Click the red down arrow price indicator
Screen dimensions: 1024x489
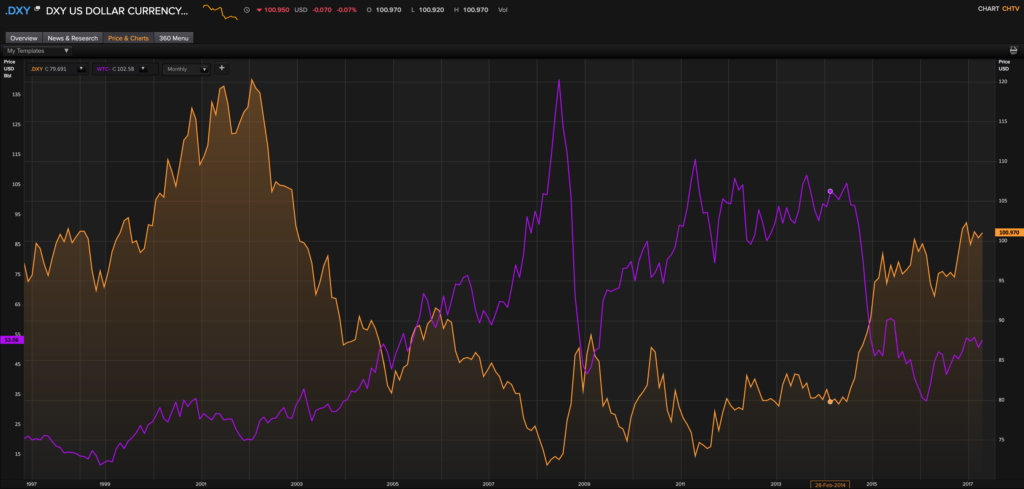click(260, 10)
